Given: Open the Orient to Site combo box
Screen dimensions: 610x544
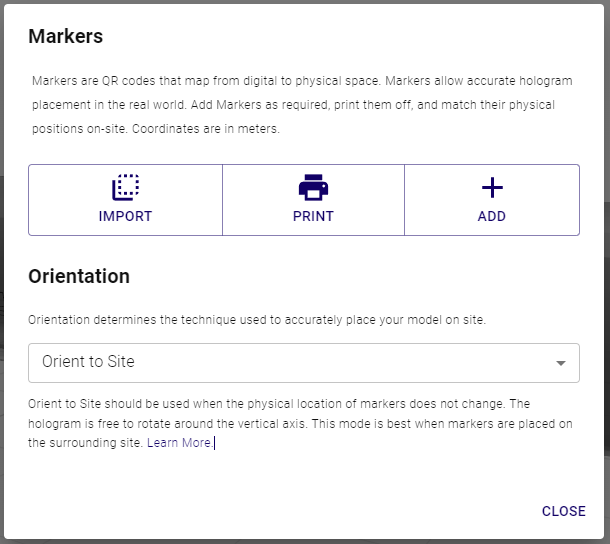Looking at the screenshot, I should pos(304,363).
